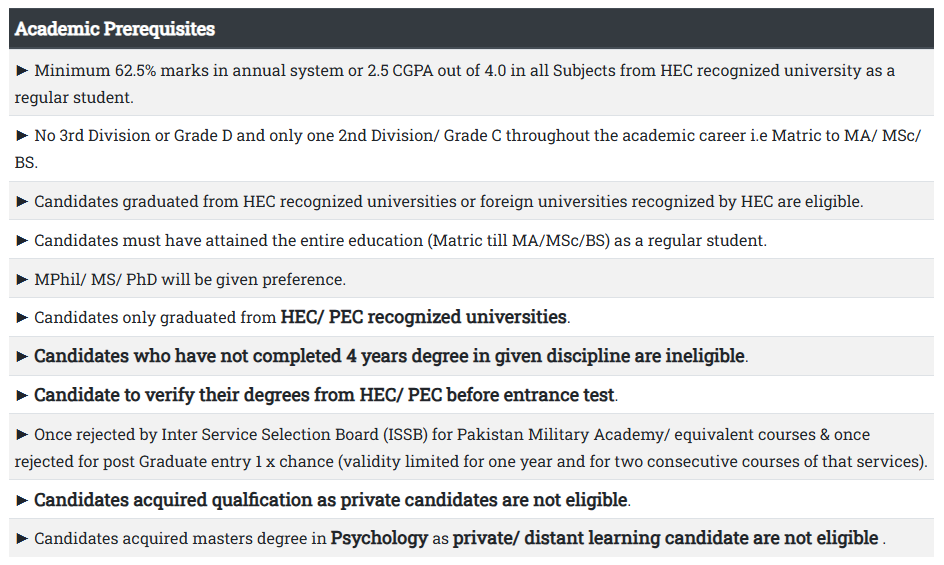Click arrow bullet before Candidate to verify degrees

[23, 395]
